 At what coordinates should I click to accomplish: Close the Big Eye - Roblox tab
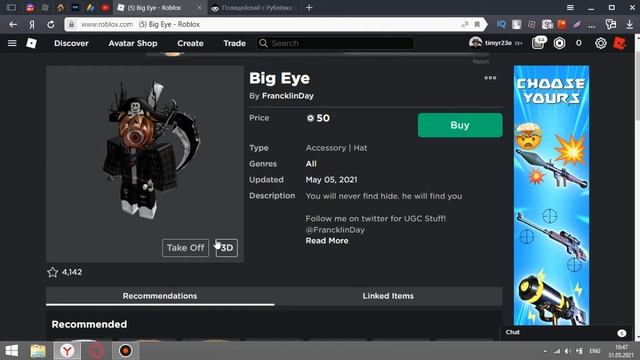click(199, 8)
